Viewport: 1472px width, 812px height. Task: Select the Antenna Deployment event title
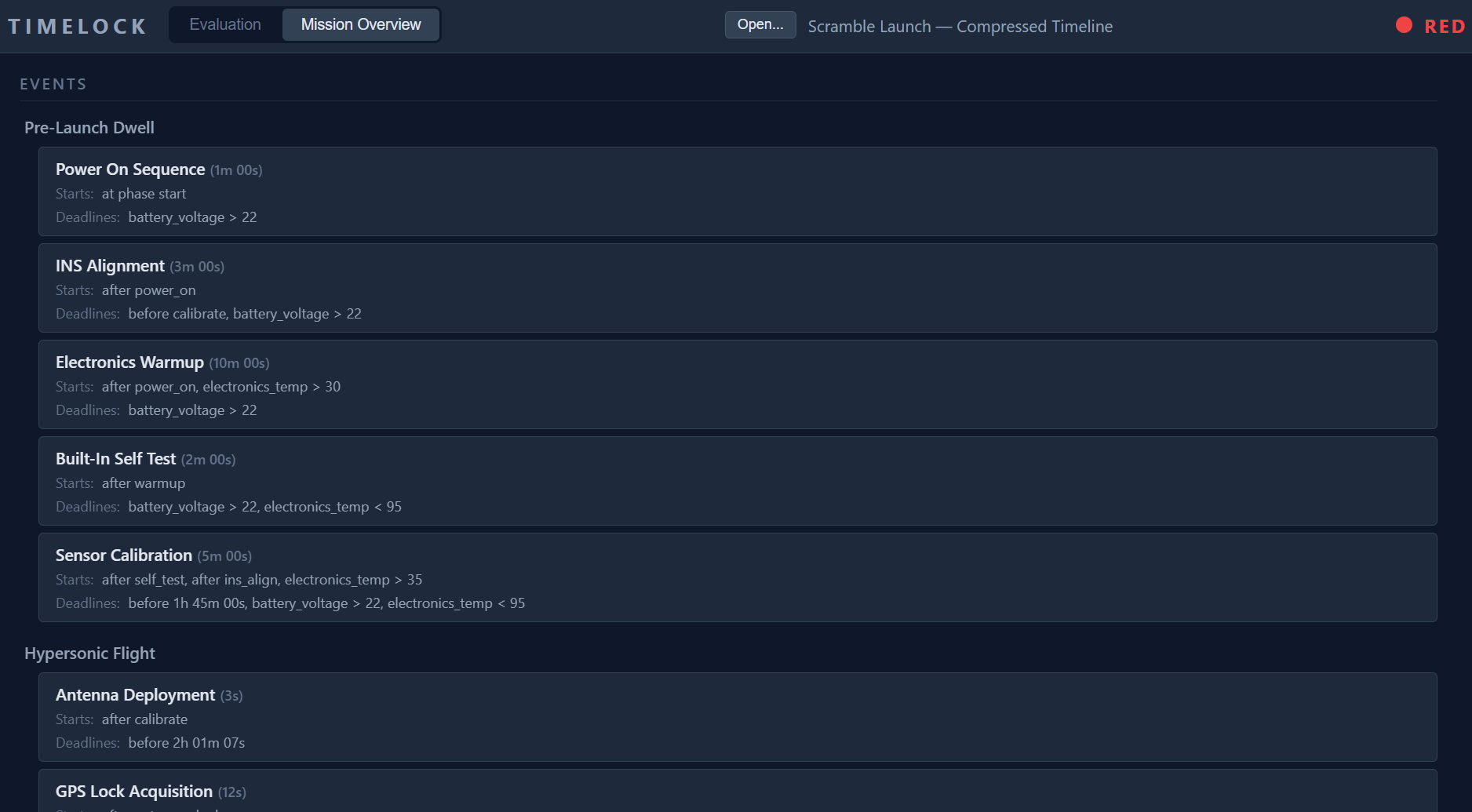tap(135, 695)
